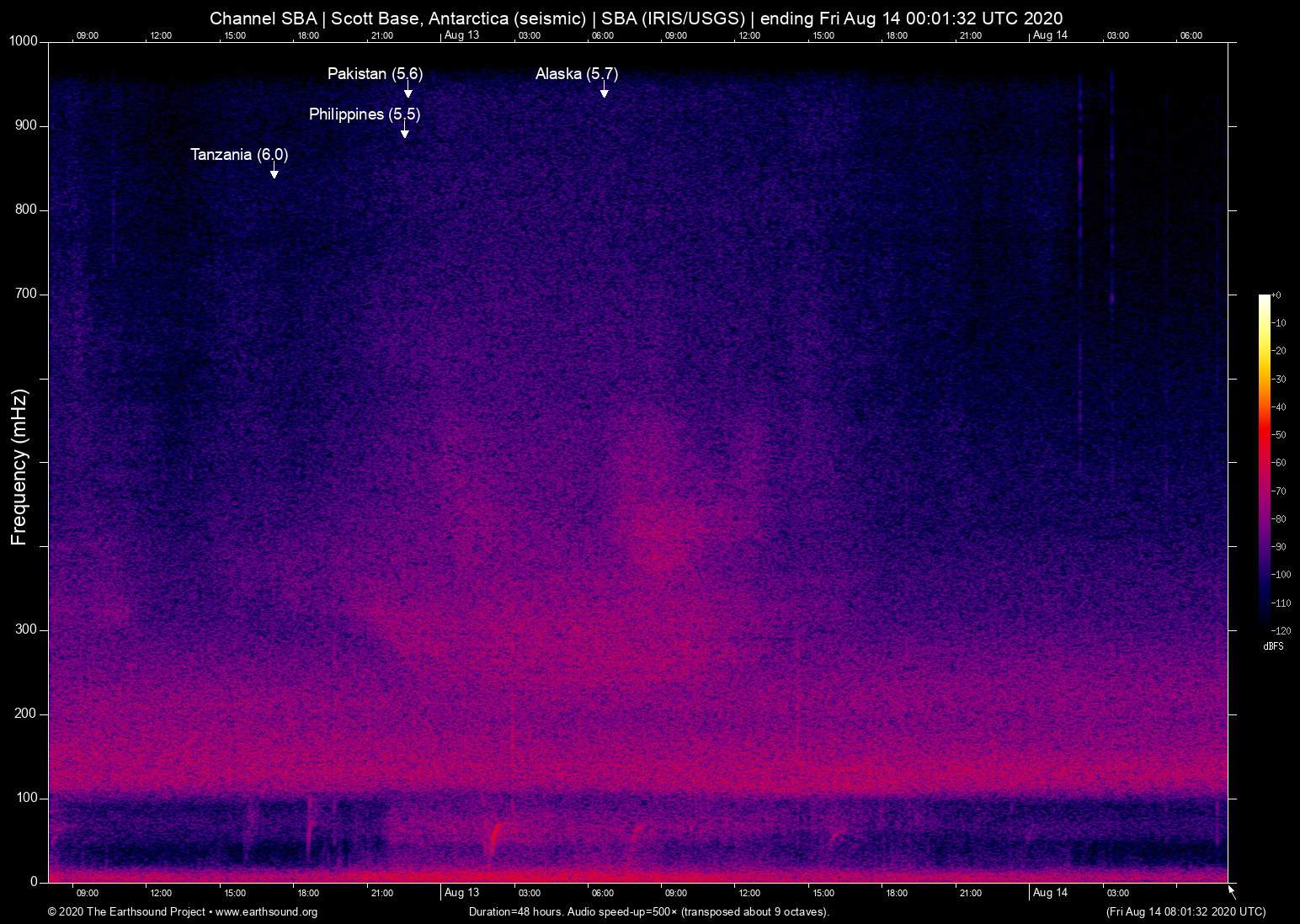Select the Aug 14 date marker on top axis
Screen dimensions: 1300x924
[x=1050, y=35]
